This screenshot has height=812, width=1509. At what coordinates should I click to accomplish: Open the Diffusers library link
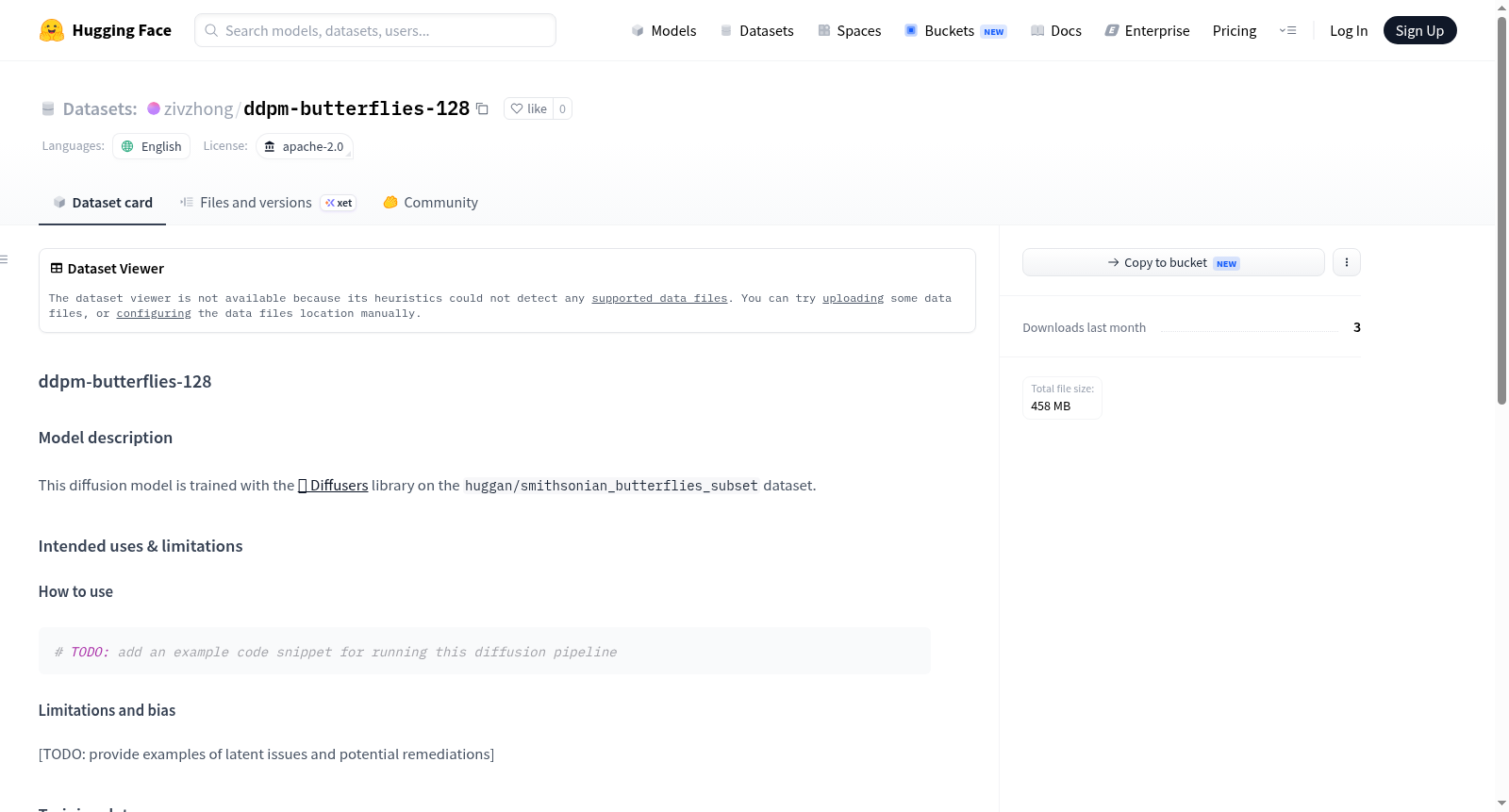pyautogui.click(x=333, y=486)
